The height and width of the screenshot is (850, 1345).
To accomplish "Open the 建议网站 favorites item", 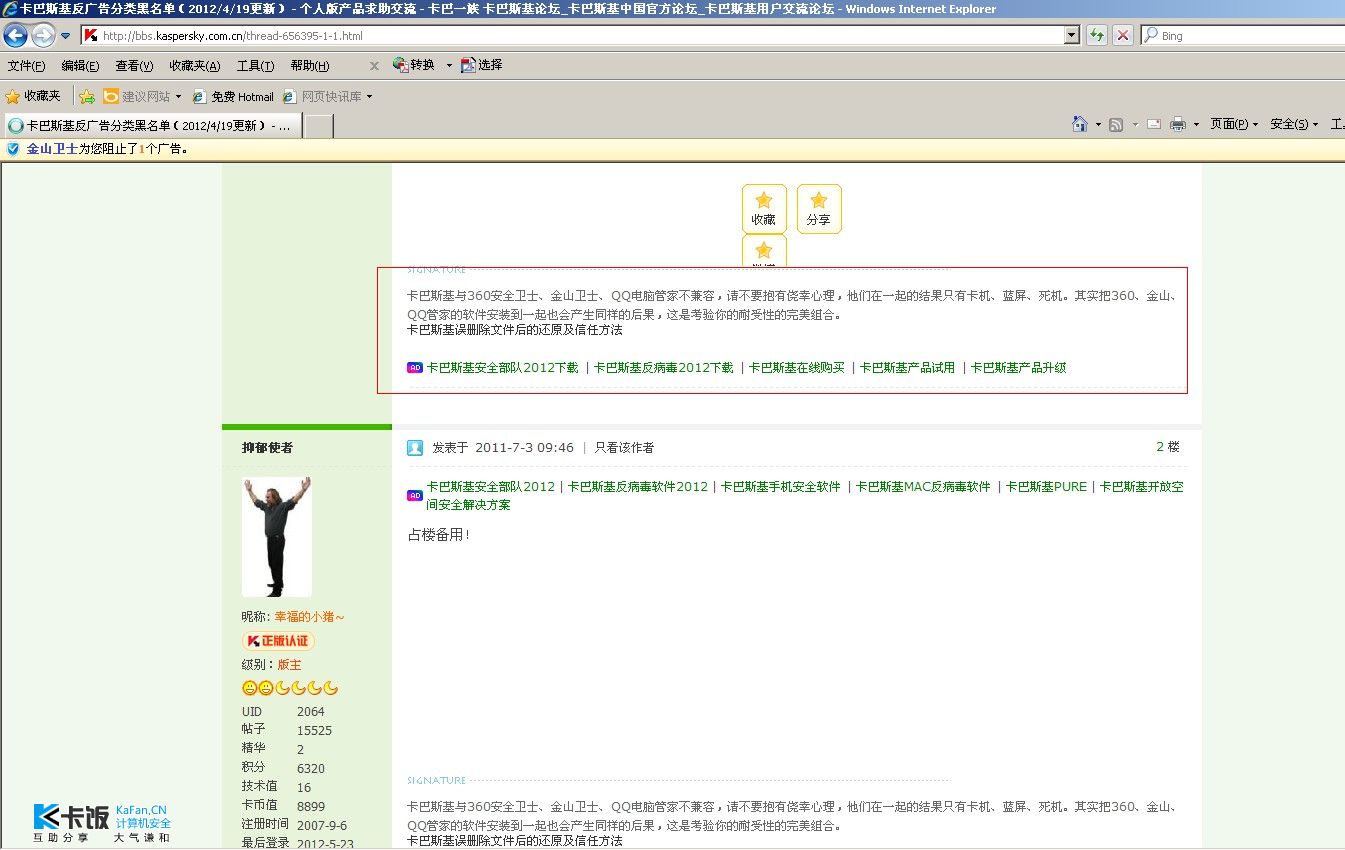I will pos(137,96).
